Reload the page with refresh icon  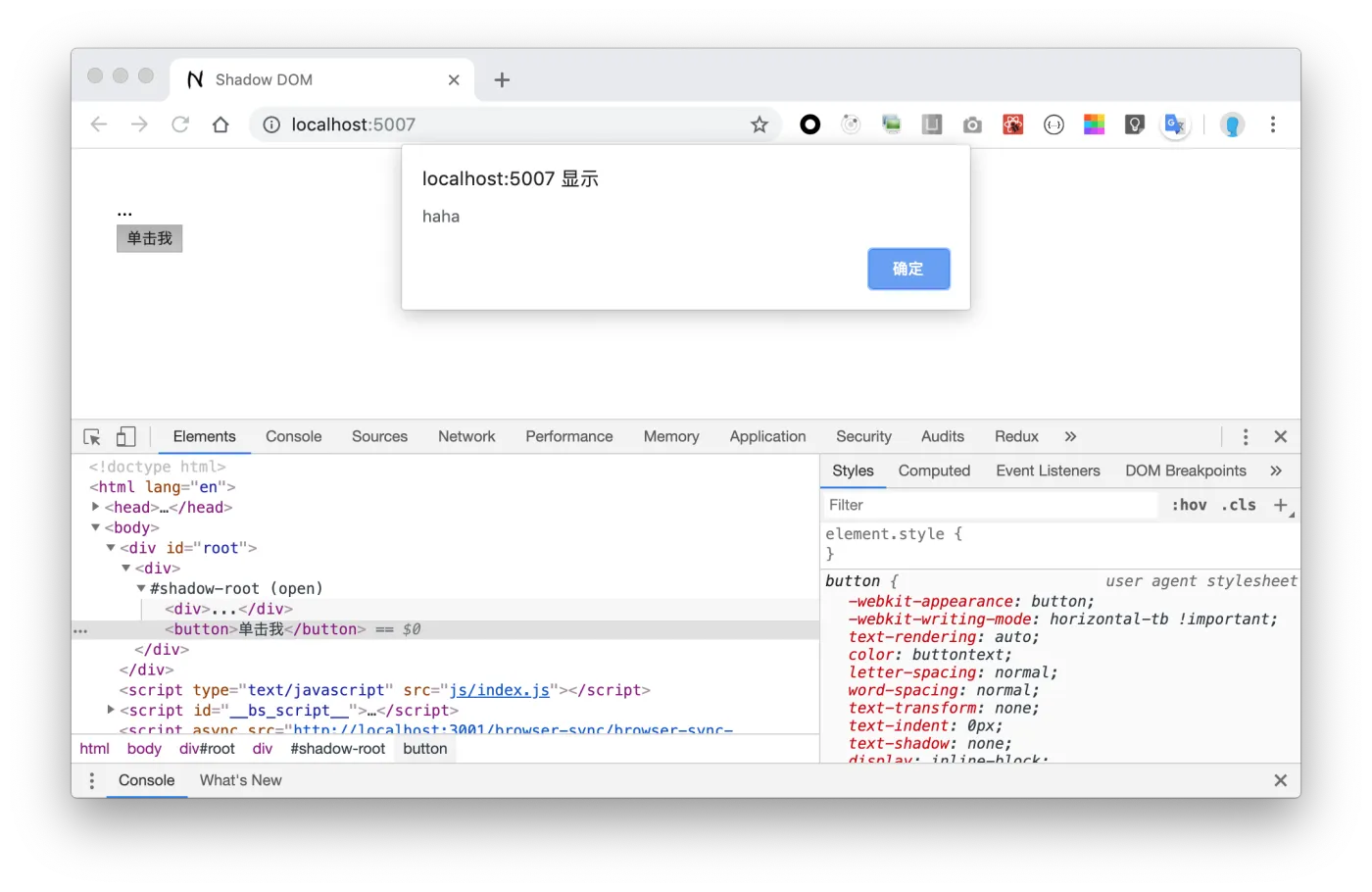[x=180, y=124]
